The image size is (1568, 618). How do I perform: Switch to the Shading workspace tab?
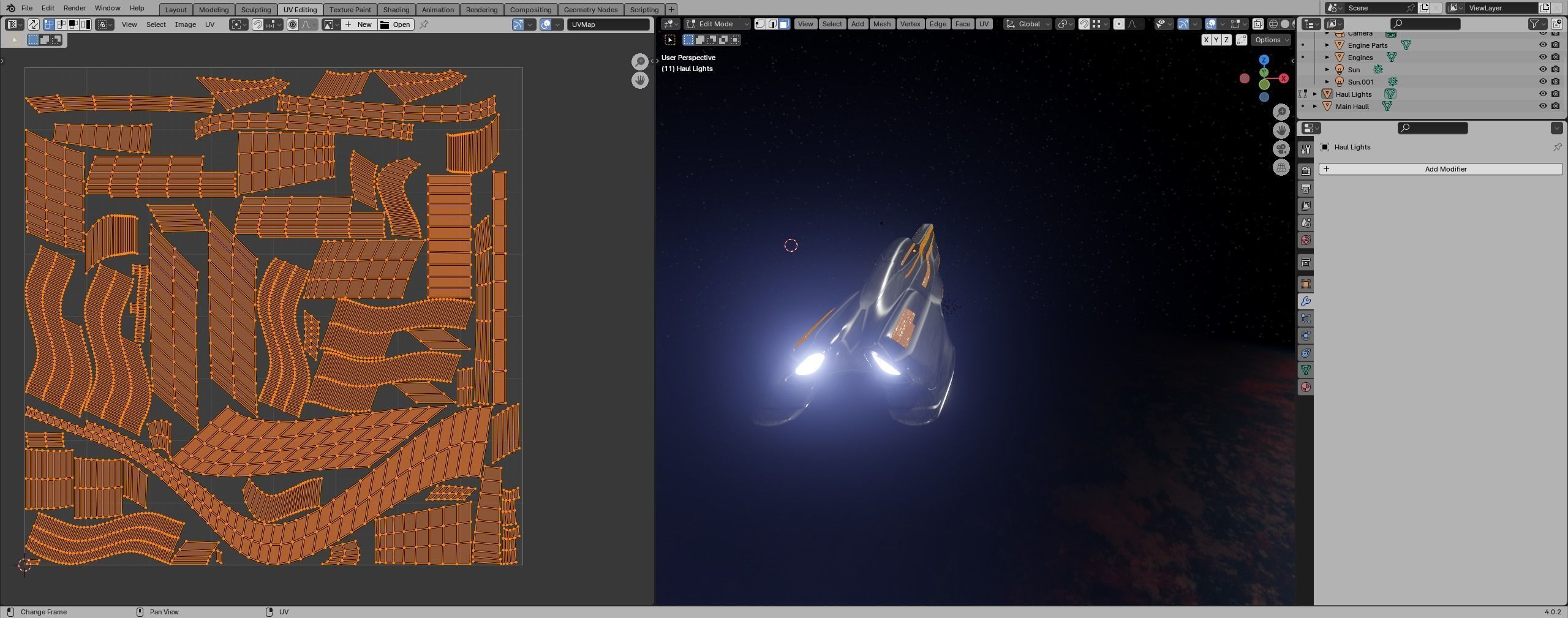(x=396, y=9)
